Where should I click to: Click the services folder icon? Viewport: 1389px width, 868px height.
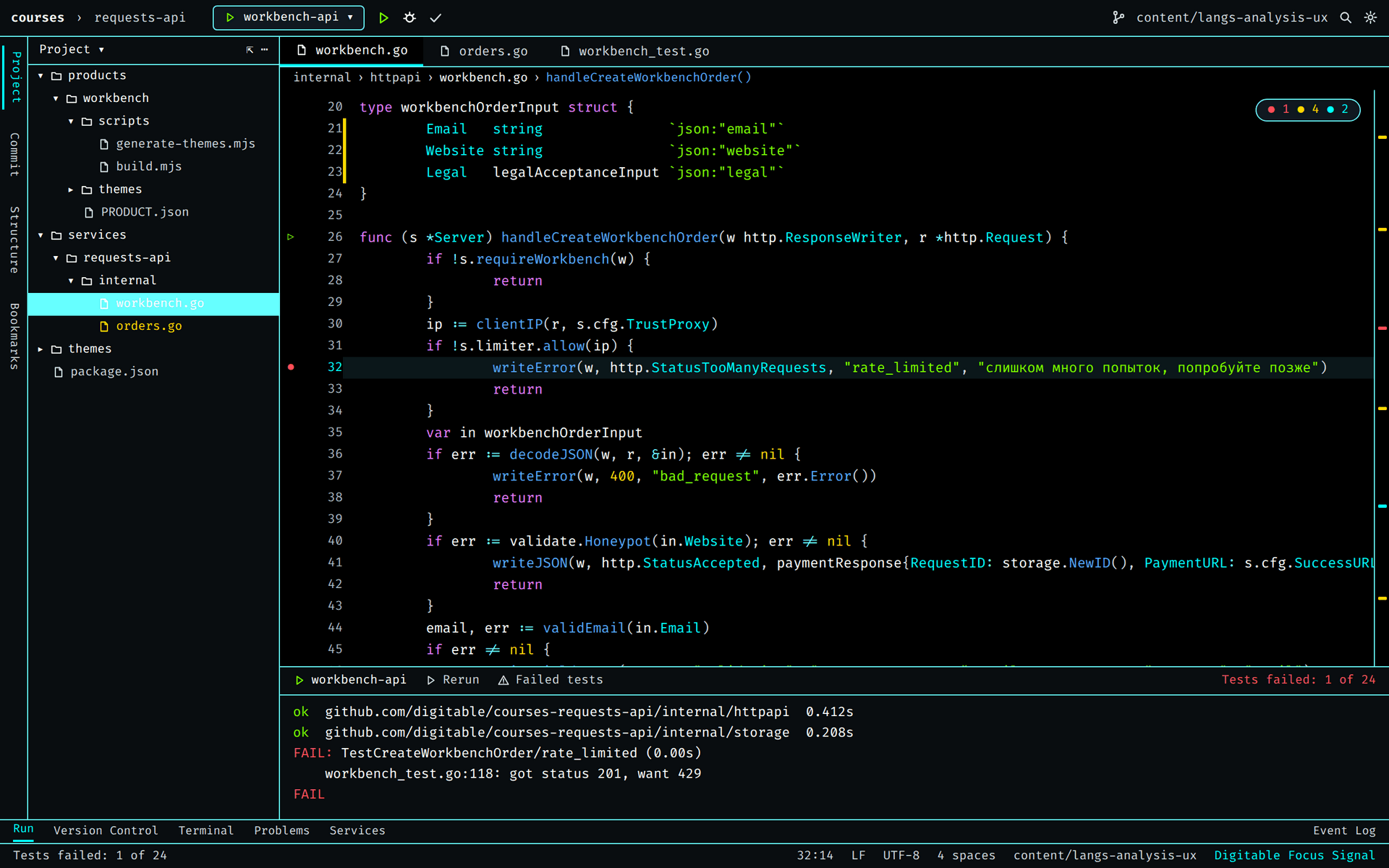[x=56, y=235]
